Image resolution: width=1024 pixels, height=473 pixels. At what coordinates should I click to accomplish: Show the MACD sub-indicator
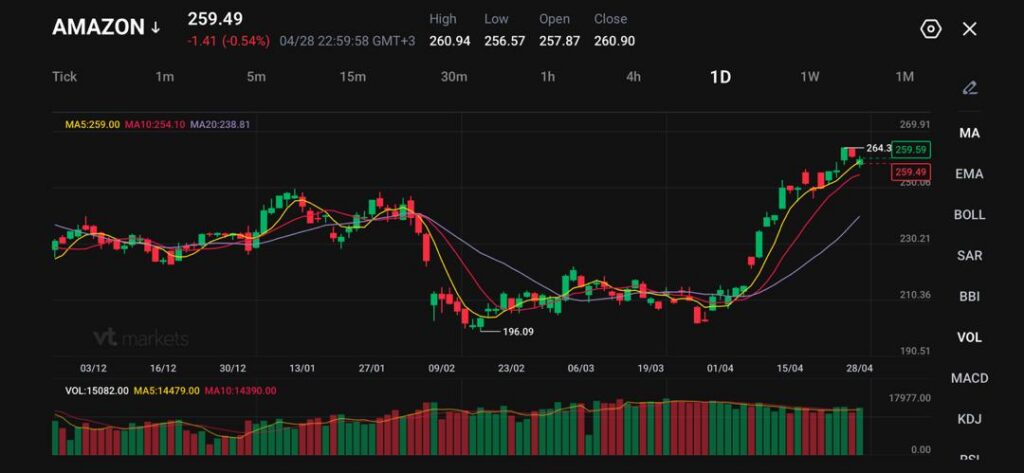pyautogui.click(x=968, y=378)
